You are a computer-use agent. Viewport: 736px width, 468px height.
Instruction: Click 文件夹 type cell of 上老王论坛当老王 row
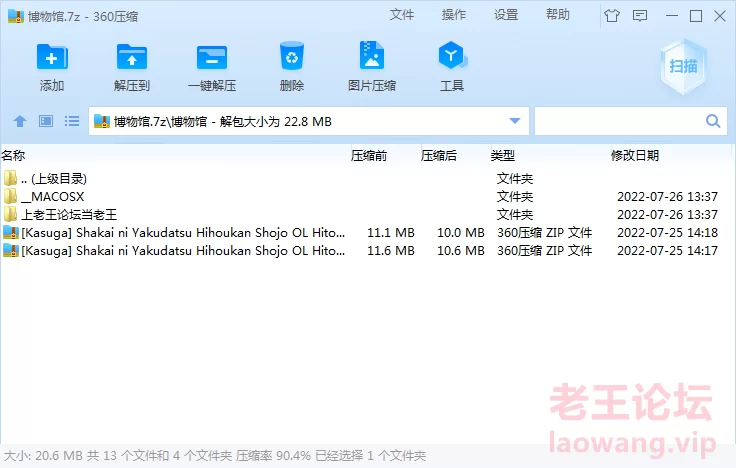point(515,215)
